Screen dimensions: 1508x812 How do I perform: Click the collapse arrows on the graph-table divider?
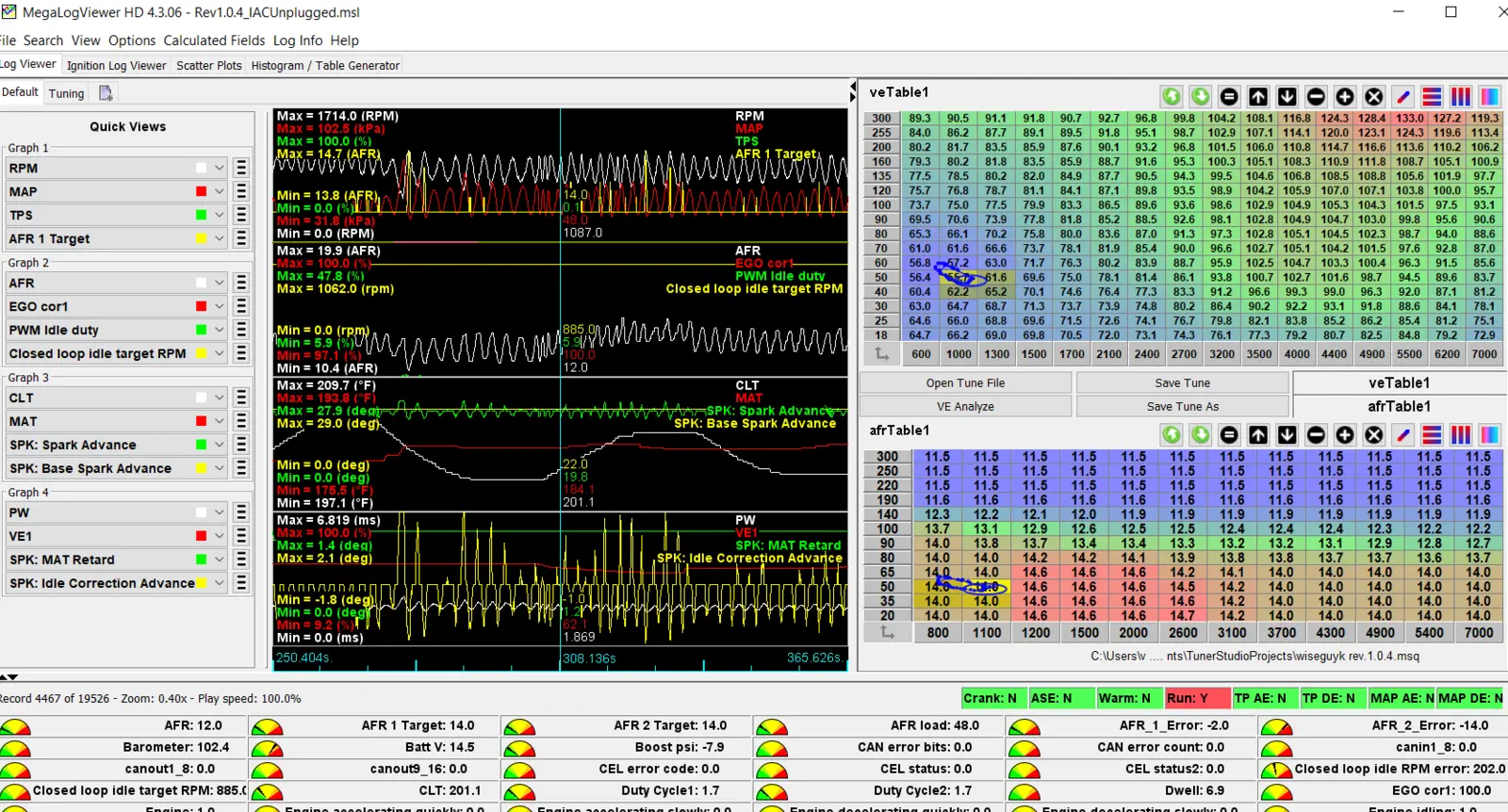(852, 92)
